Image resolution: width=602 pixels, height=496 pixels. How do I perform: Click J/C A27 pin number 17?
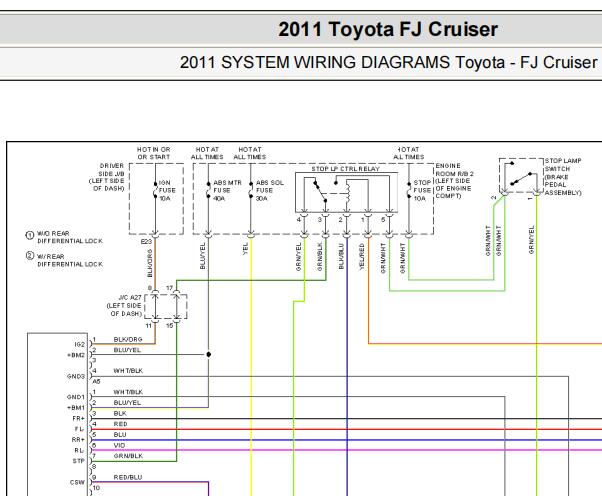pos(170,288)
